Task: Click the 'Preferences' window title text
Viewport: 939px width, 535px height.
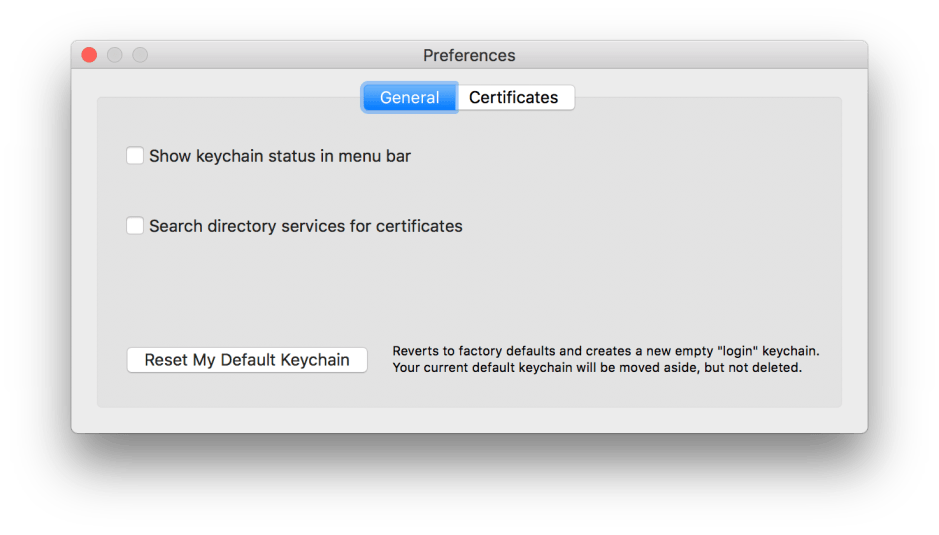Action: [469, 55]
